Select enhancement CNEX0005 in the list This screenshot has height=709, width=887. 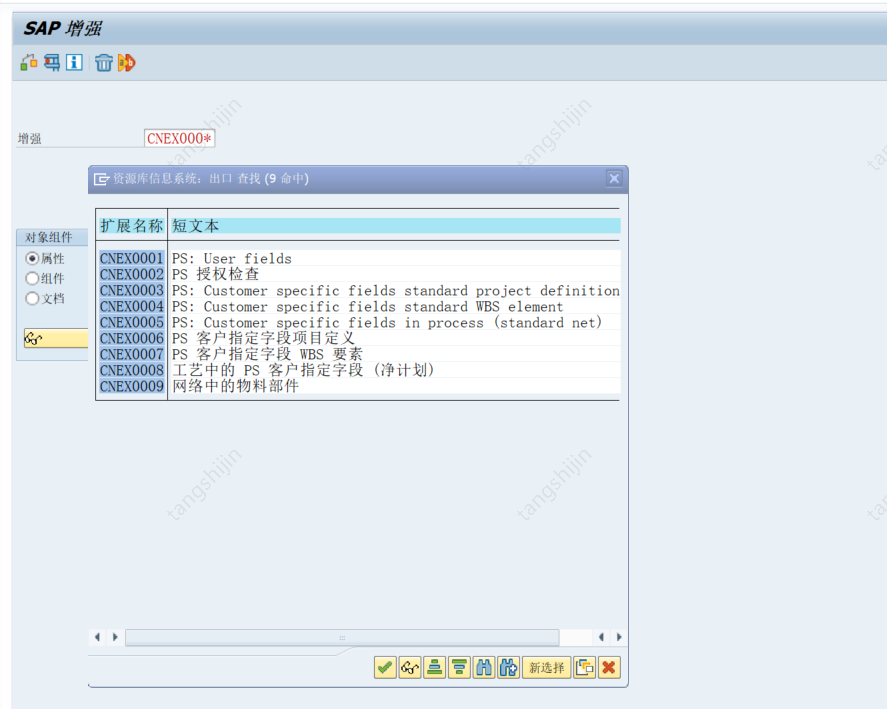(130, 322)
